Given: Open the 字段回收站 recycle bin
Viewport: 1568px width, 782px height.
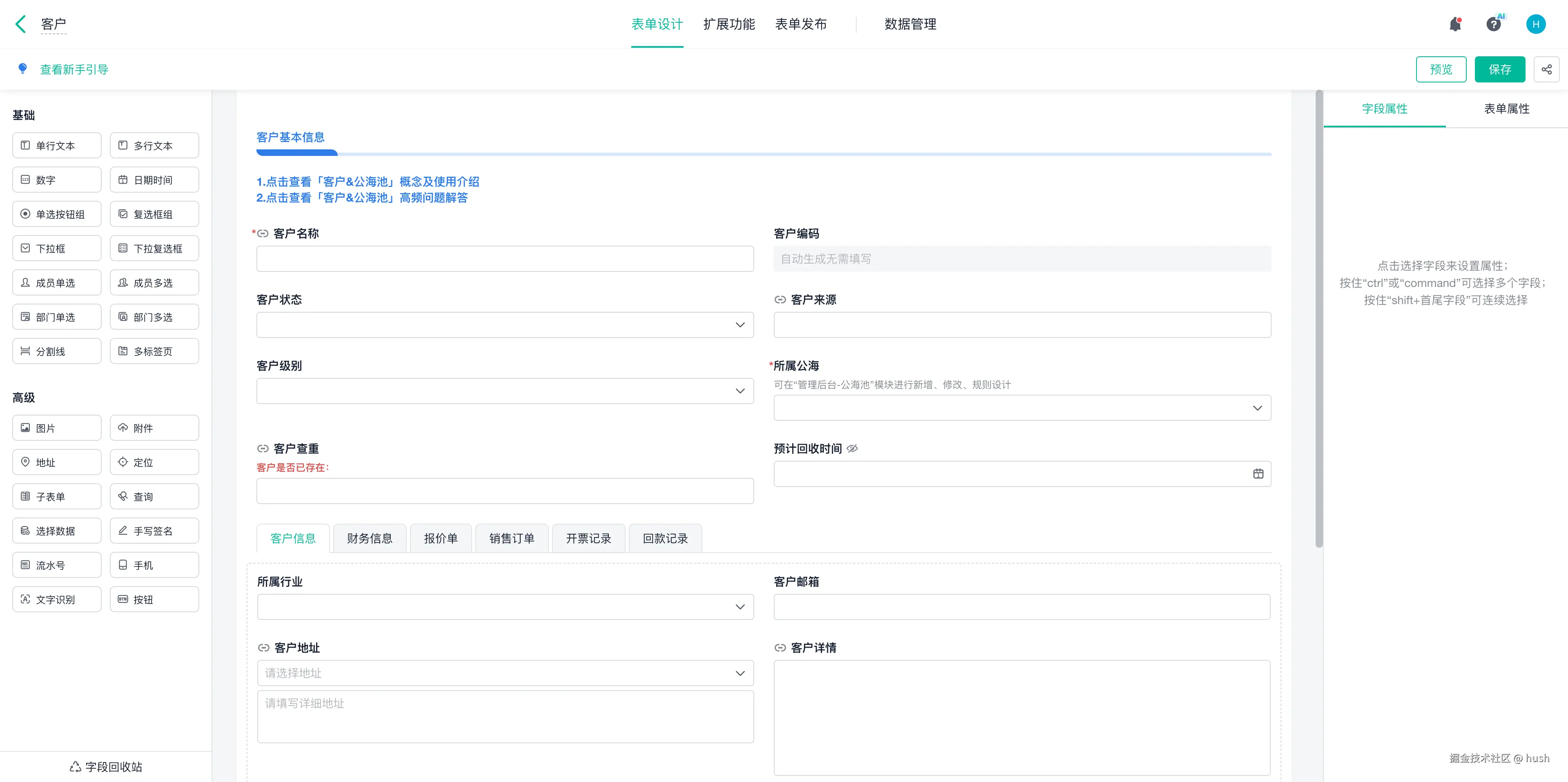Looking at the screenshot, I should (106, 766).
